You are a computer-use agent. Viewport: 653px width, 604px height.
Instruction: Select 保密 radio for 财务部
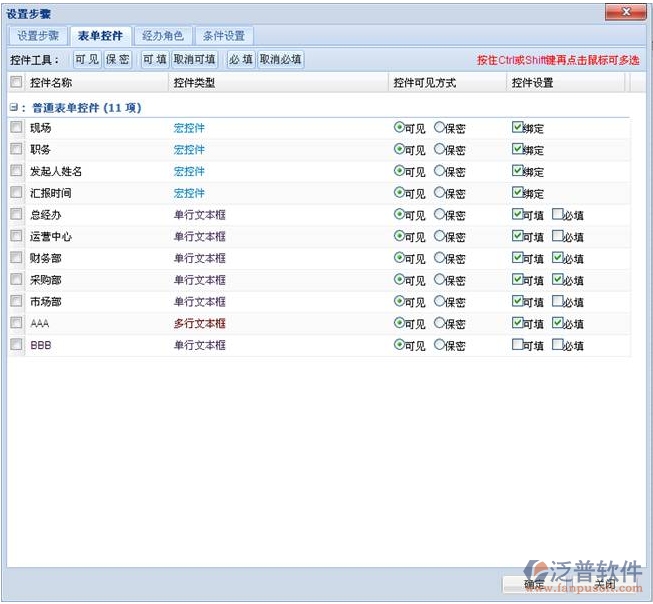[439, 258]
